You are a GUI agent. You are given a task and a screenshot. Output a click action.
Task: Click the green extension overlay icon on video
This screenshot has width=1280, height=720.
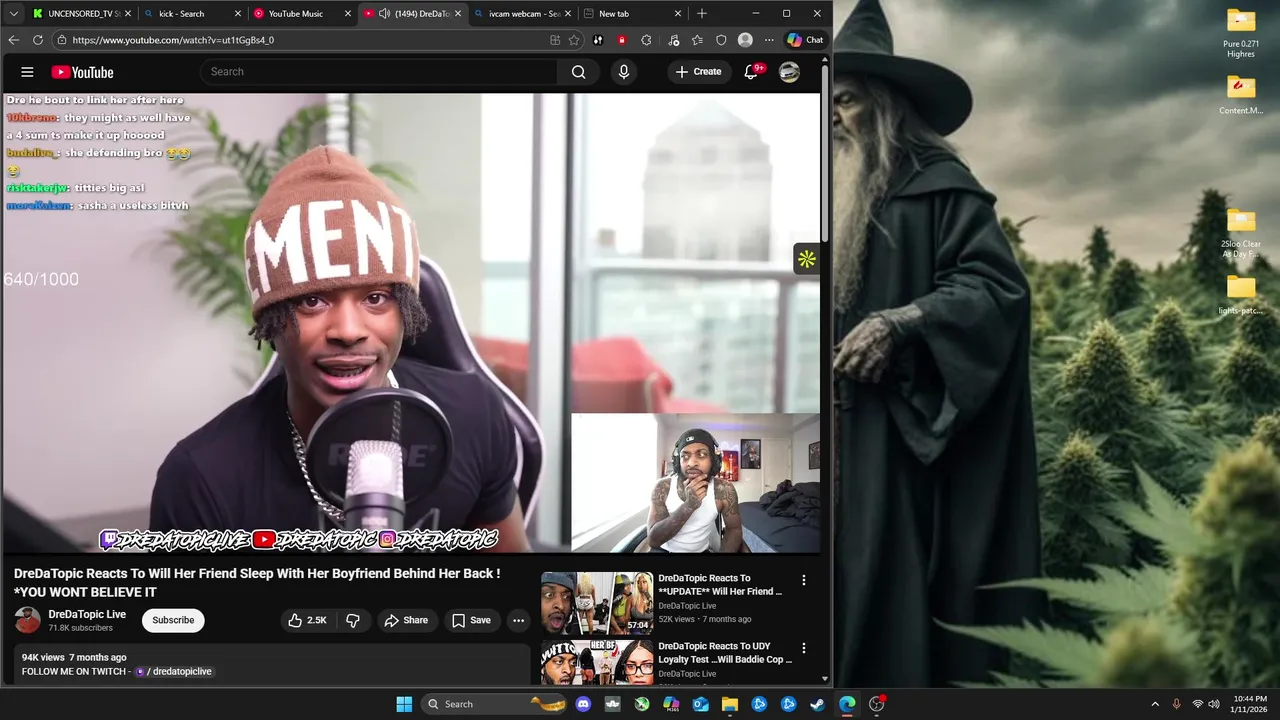806,259
